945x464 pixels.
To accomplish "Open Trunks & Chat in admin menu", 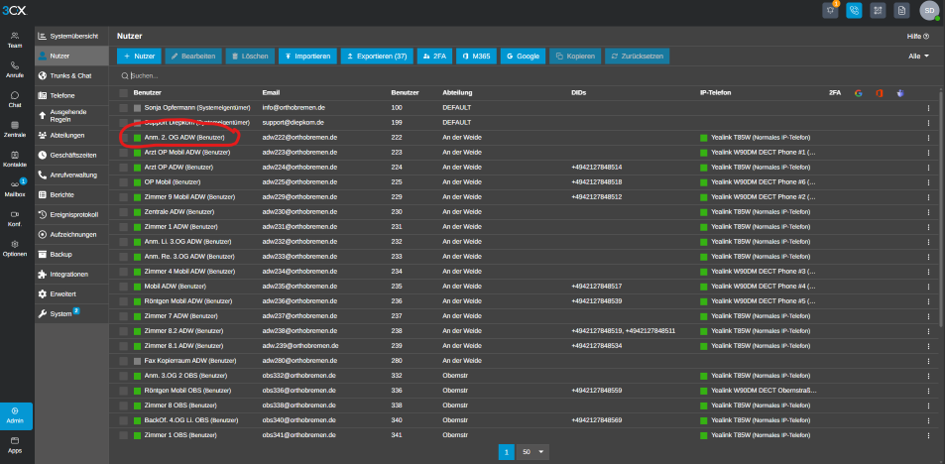I will 71,76.
